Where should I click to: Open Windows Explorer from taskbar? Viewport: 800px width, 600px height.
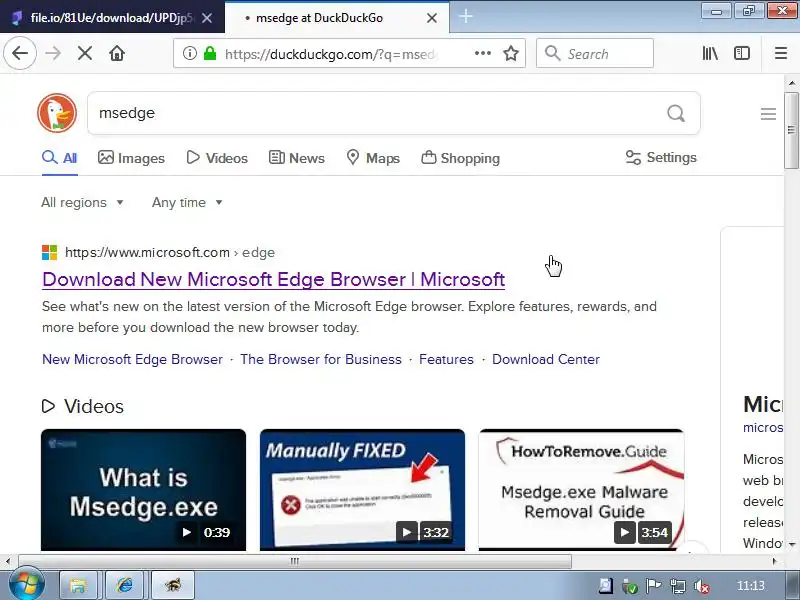79,585
